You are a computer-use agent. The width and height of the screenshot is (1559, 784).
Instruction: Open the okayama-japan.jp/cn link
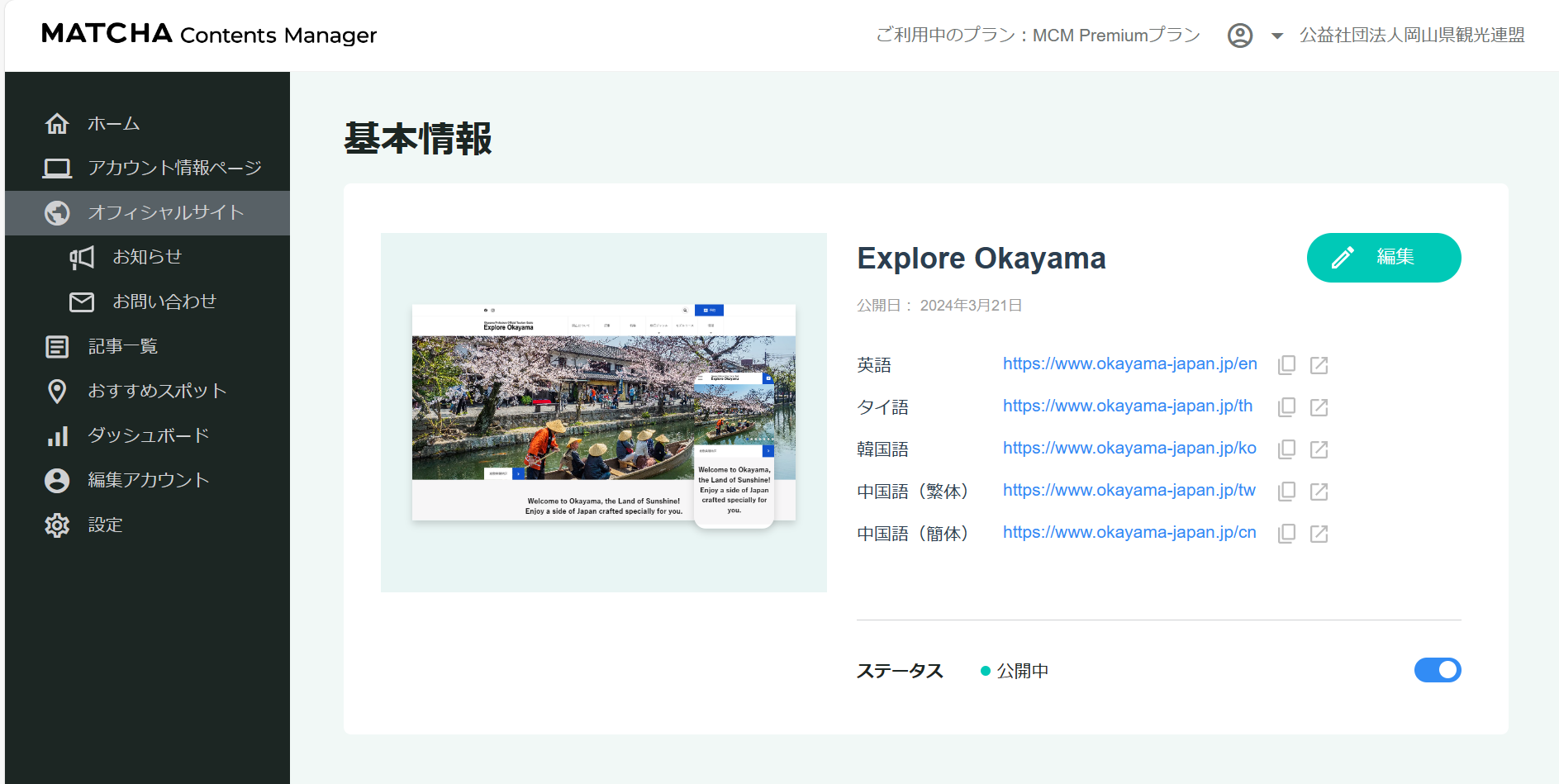[1129, 533]
